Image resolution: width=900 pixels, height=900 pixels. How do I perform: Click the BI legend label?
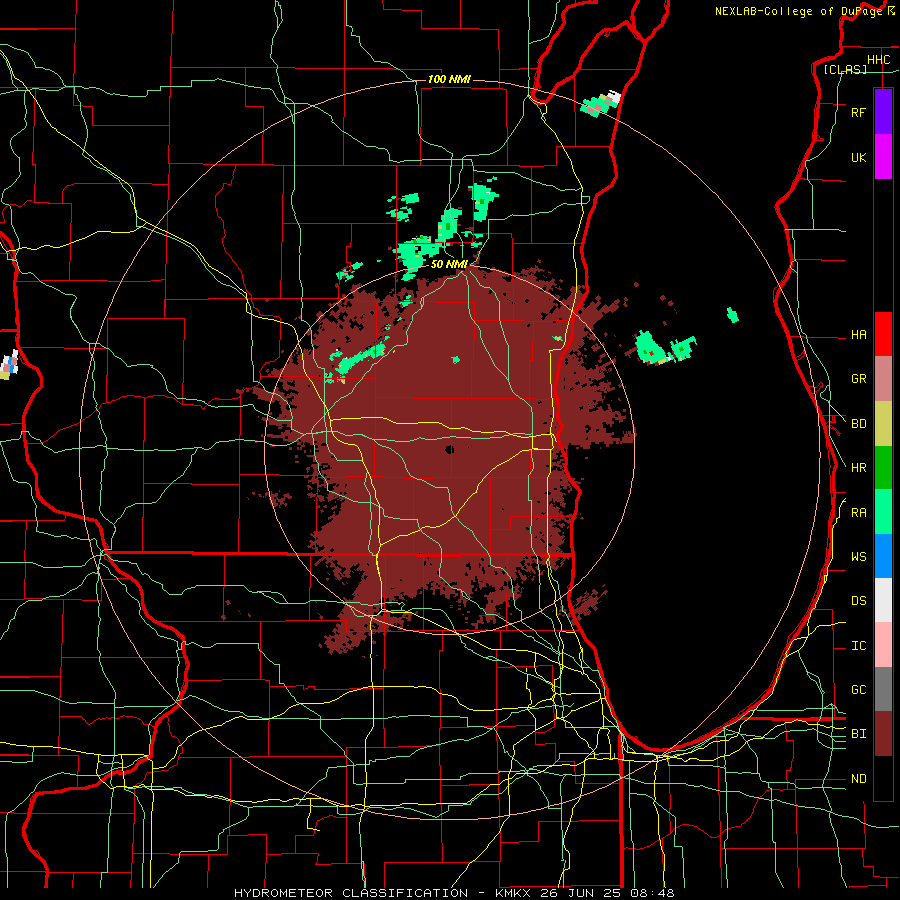[858, 734]
